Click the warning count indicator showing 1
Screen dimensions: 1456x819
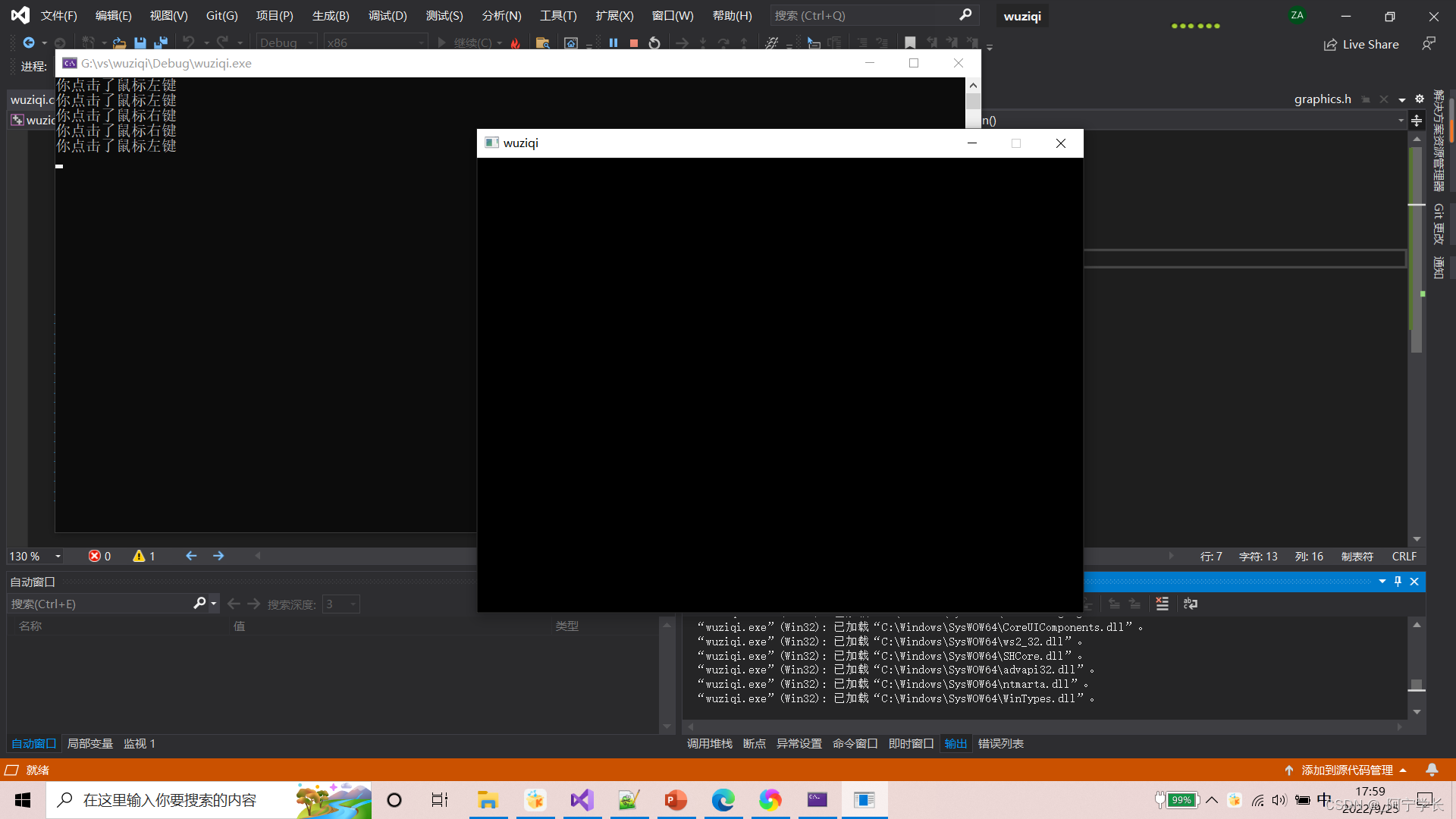[144, 556]
